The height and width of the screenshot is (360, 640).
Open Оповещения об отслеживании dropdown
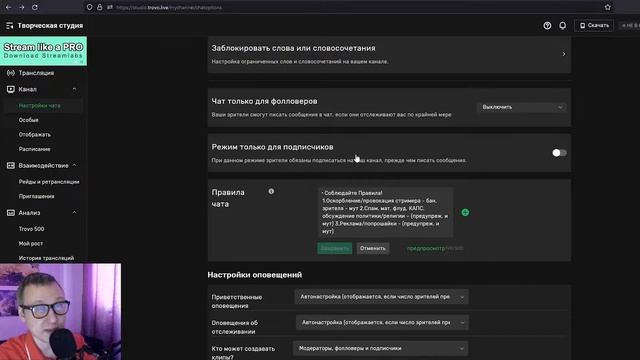pyautogui.click(x=382, y=322)
